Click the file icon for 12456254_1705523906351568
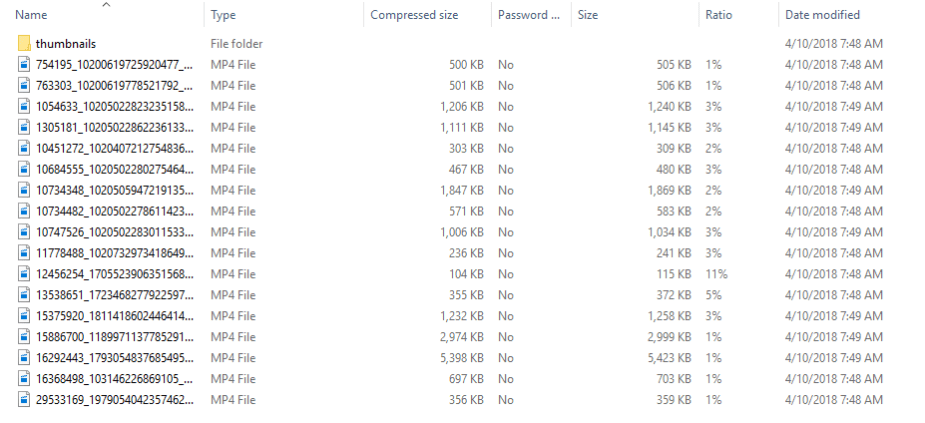The height and width of the screenshot is (423, 925). pyautogui.click(x=24, y=274)
